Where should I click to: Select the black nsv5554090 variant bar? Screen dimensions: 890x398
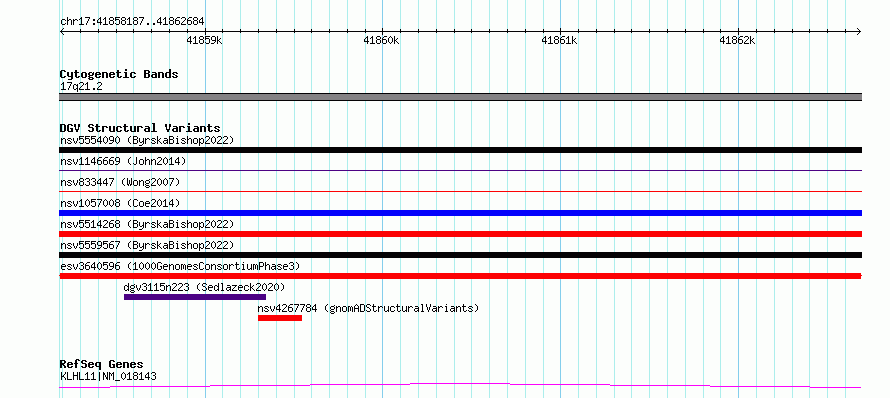(x=460, y=150)
